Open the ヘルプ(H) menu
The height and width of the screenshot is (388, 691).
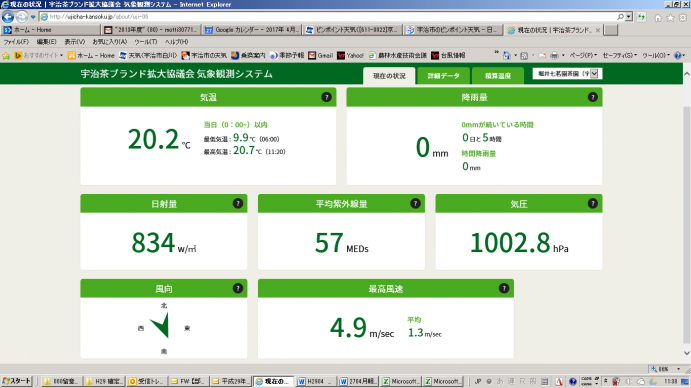pos(176,42)
